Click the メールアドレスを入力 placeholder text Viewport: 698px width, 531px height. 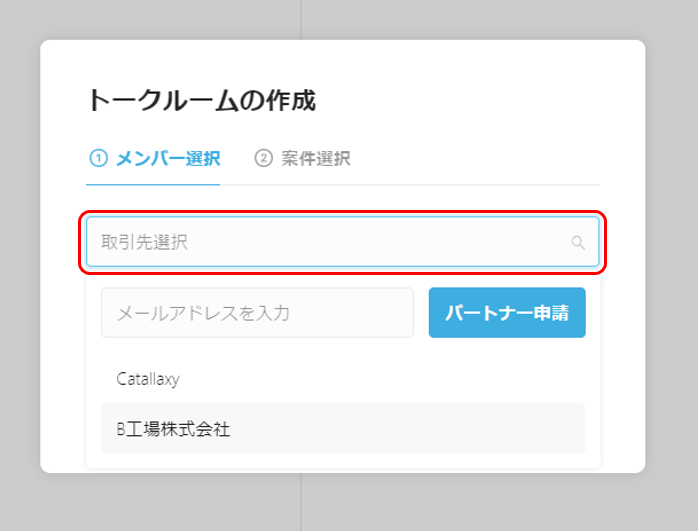click(203, 313)
